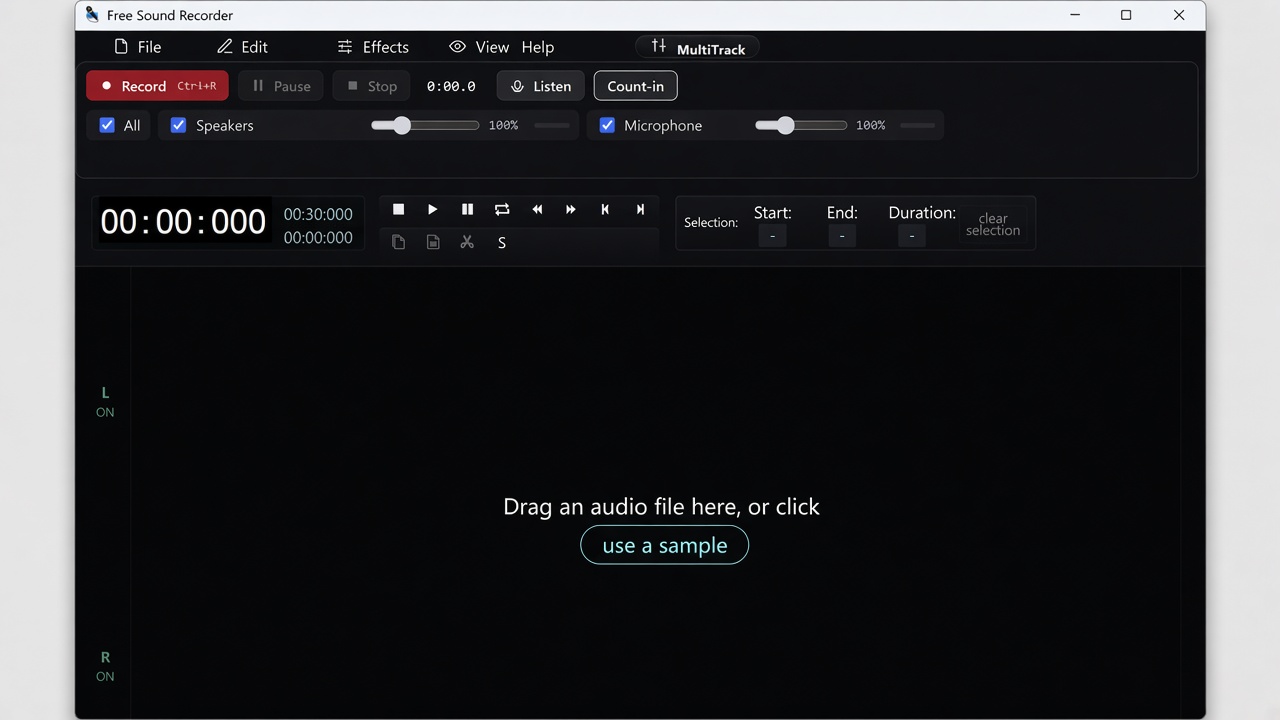Click the large 00:00:000 time display
Screen dimensions: 1280x720
pyautogui.click(x=183, y=222)
